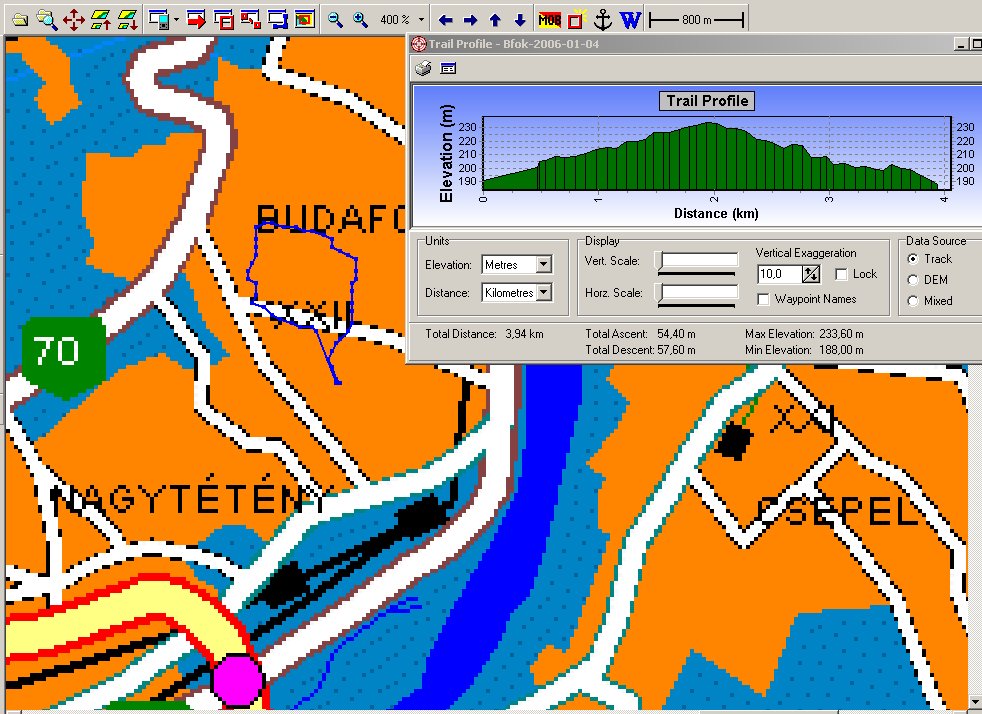
Task: Click the find map magnifier-folder icon
Action: pyautogui.click(x=47, y=19)
